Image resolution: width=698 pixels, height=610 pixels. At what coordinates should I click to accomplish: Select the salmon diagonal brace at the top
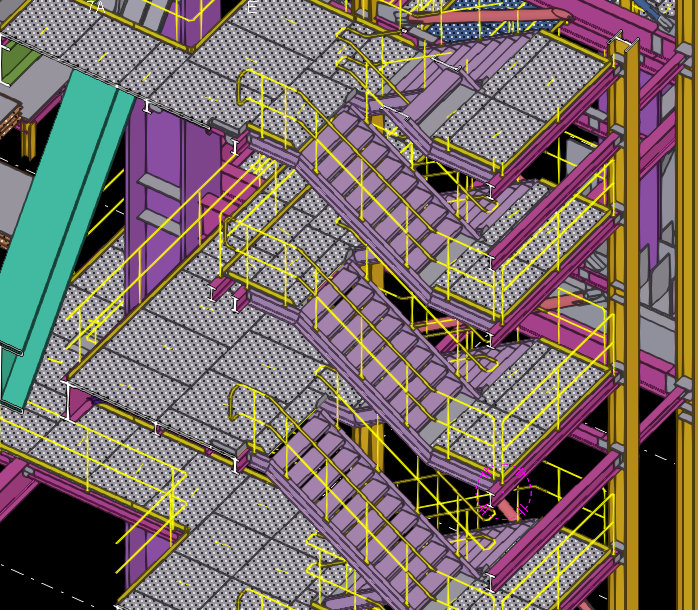pyautogui.click(x=490, y=17)
